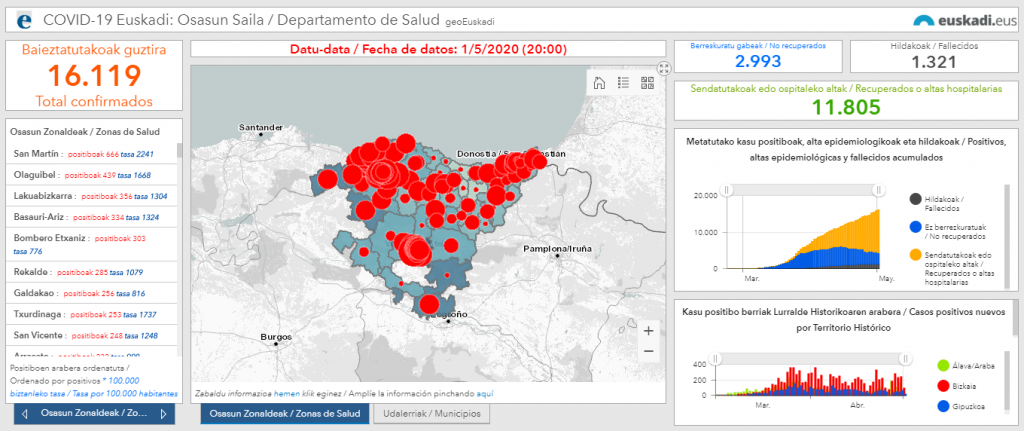
Task: Click the 'hemen' link below the map
Action: (287, 394)
